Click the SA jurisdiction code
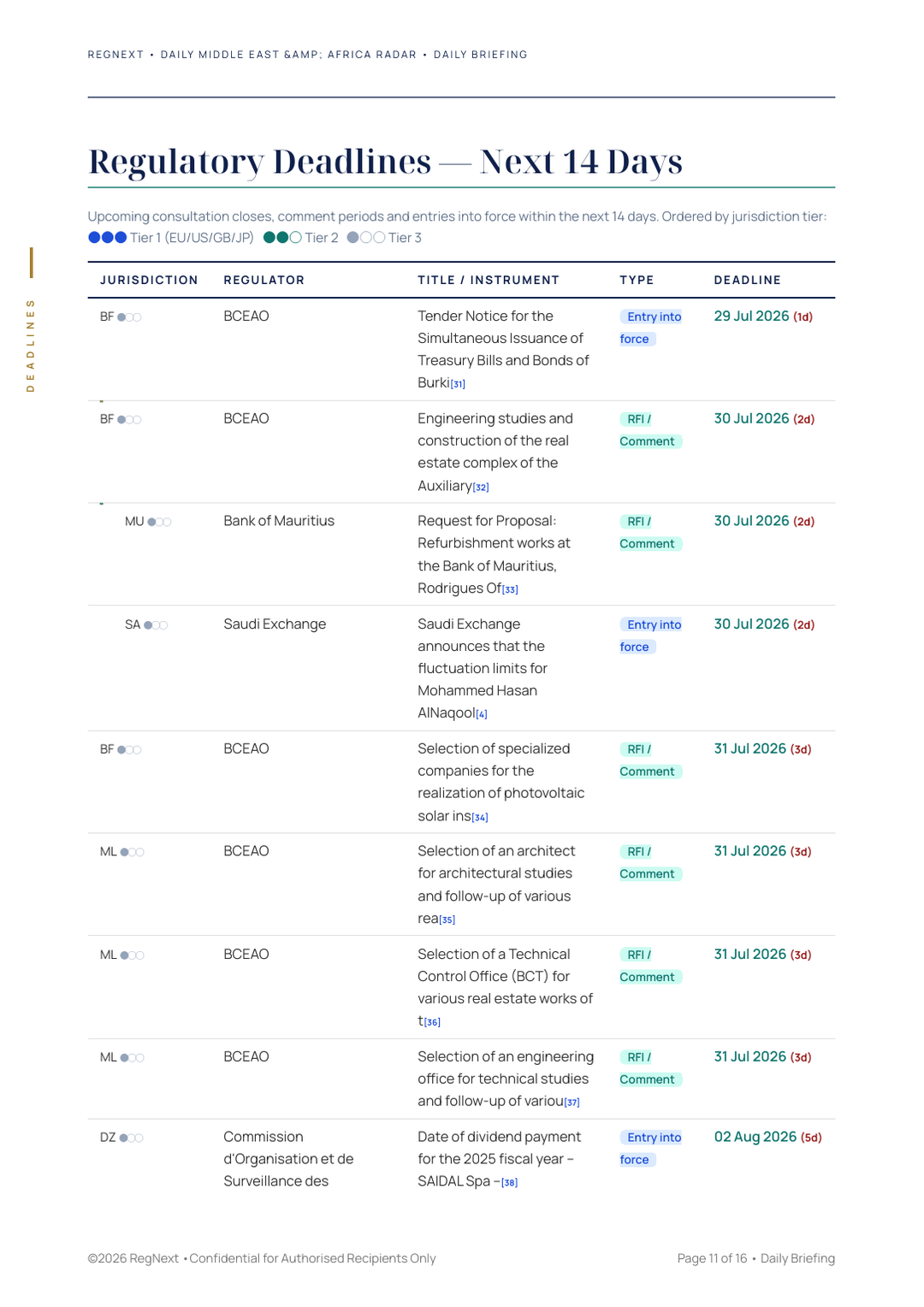924x1307 pixels. pyautogui.click(x=133, y=625)
